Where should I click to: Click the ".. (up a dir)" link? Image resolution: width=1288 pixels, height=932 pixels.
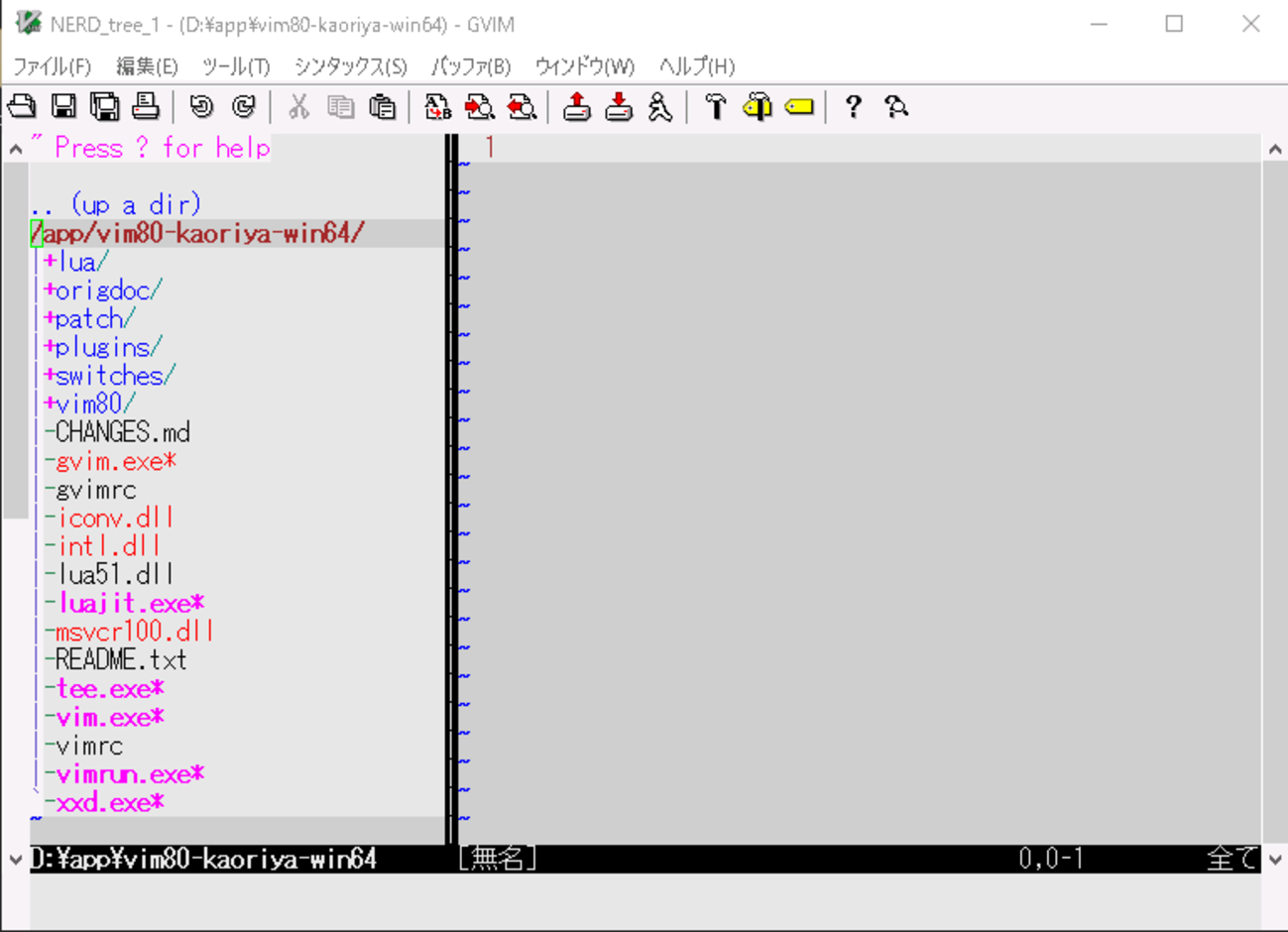click(x=116, y=204)
